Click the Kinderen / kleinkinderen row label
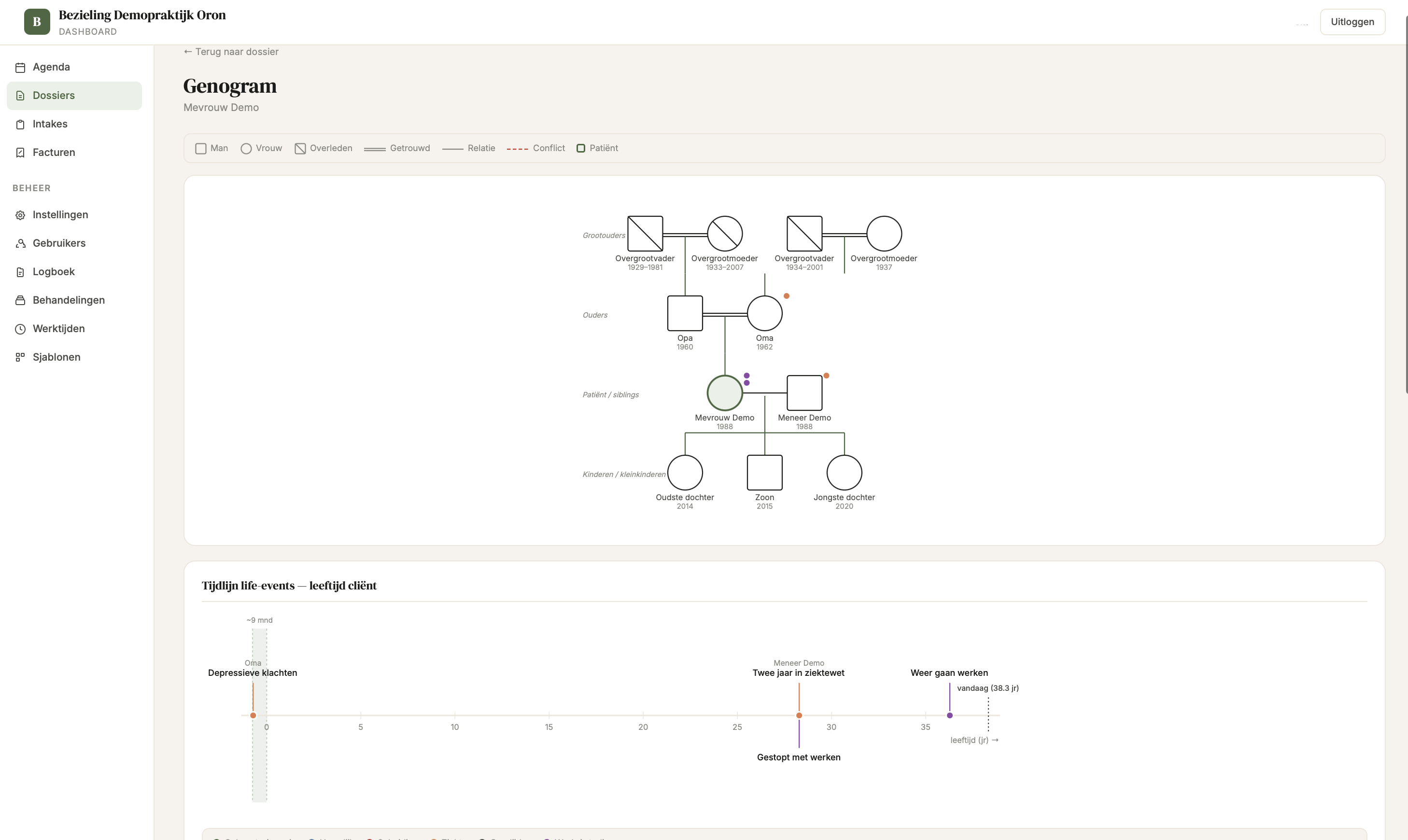 pos(624,475)
